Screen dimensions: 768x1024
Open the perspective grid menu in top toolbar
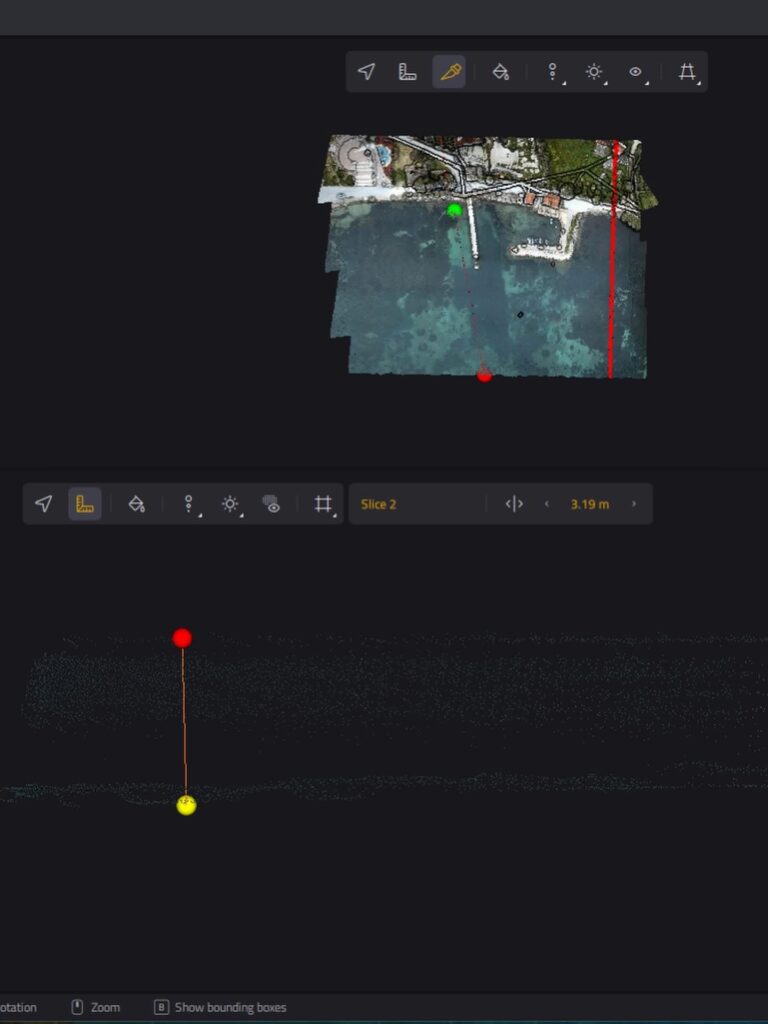(687, 72)
